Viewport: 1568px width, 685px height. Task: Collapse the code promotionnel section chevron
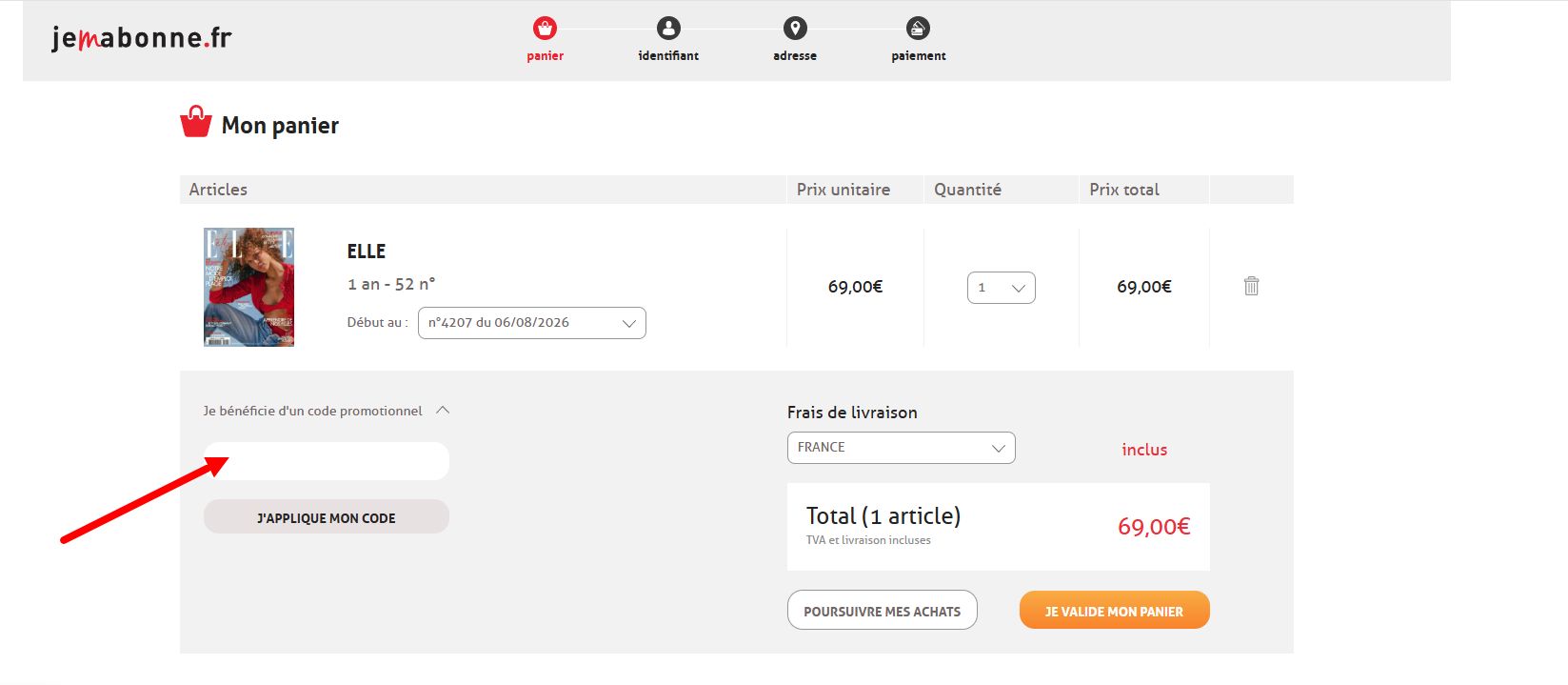[x=442, y=411]
